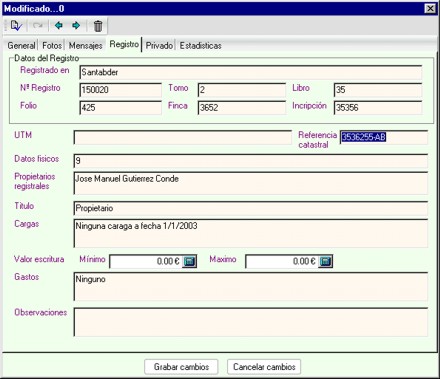The width and height of the screenshot is (440, 379).
Task: Focus the empty UTM input field
Action: coord(183,137)
